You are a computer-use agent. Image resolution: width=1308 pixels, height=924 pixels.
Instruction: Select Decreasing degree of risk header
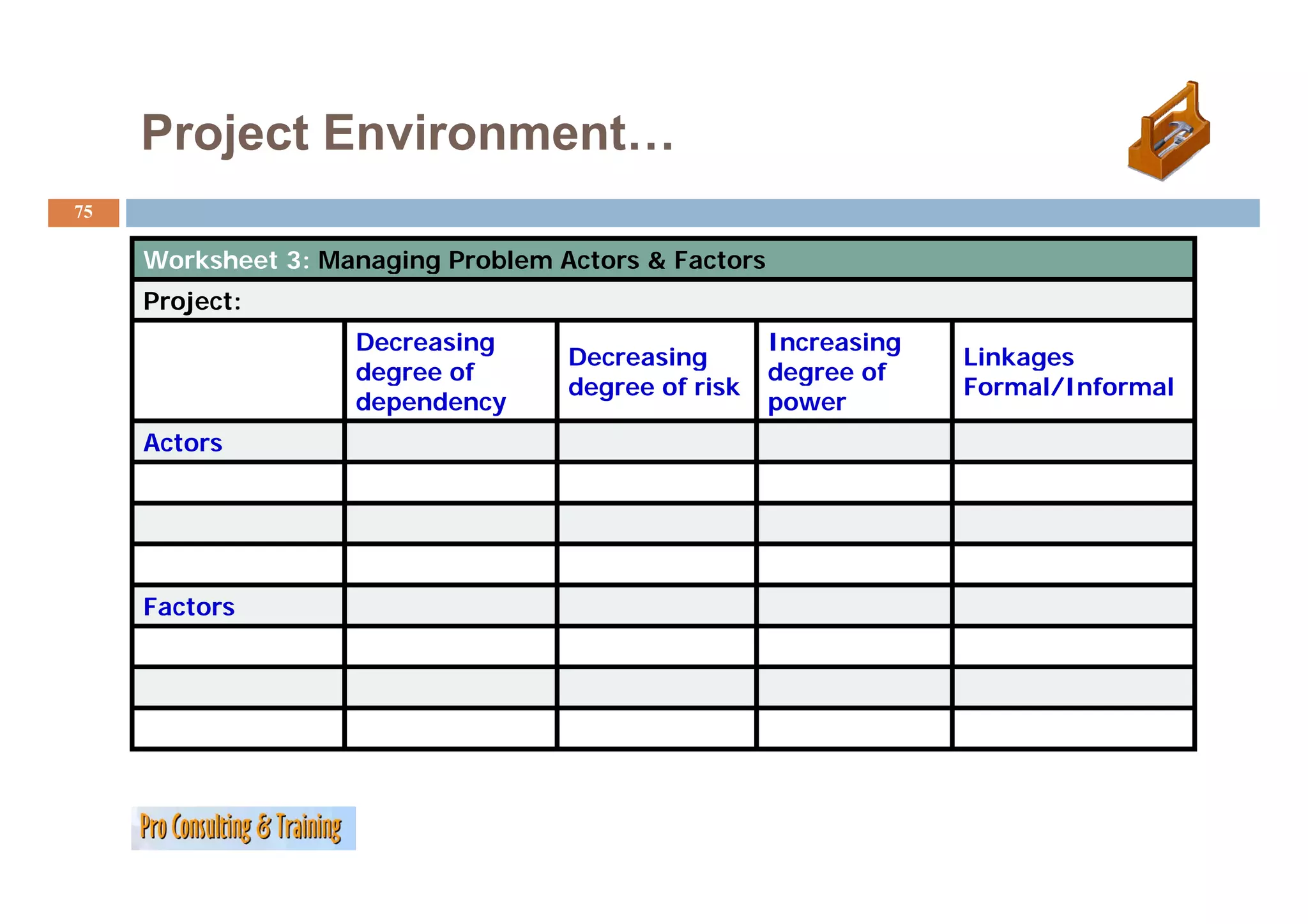[x=657, y=372]
